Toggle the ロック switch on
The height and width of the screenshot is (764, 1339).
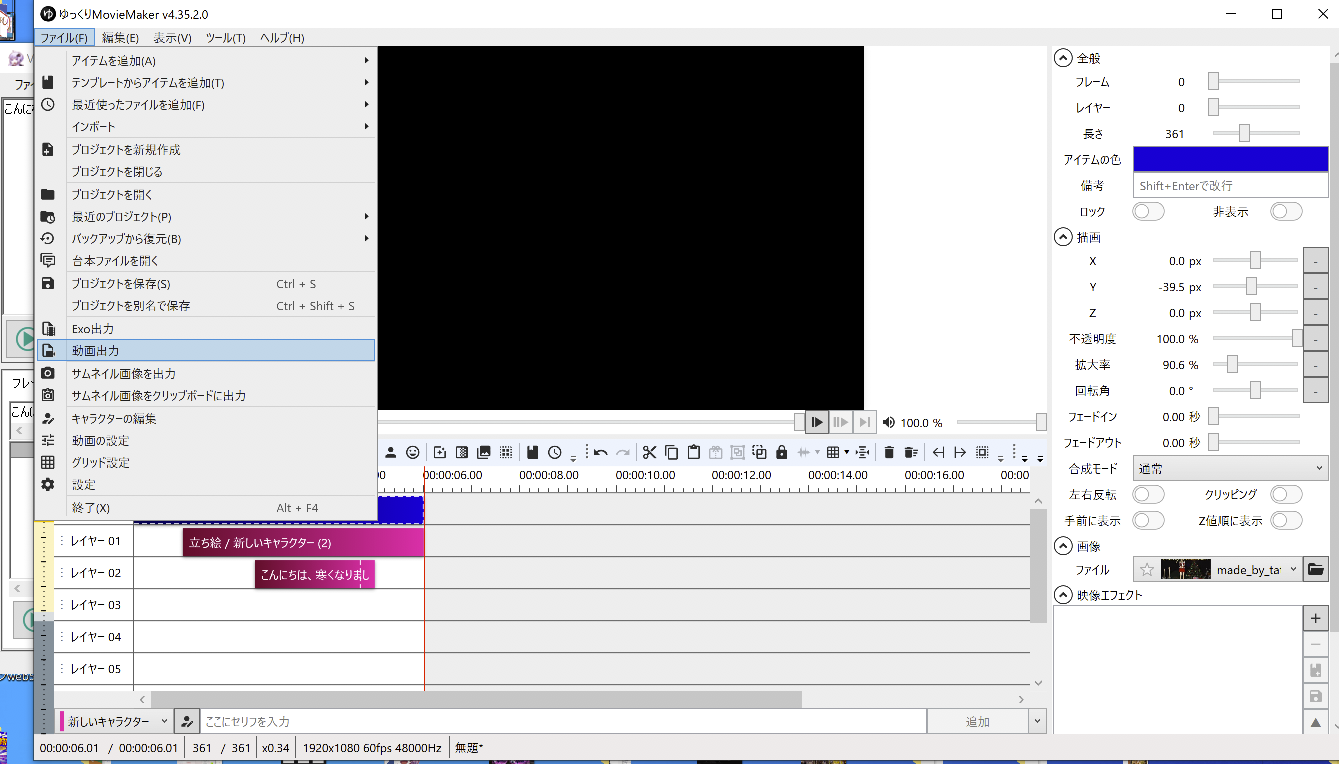pyautogui.click(x=1148, y=211)
